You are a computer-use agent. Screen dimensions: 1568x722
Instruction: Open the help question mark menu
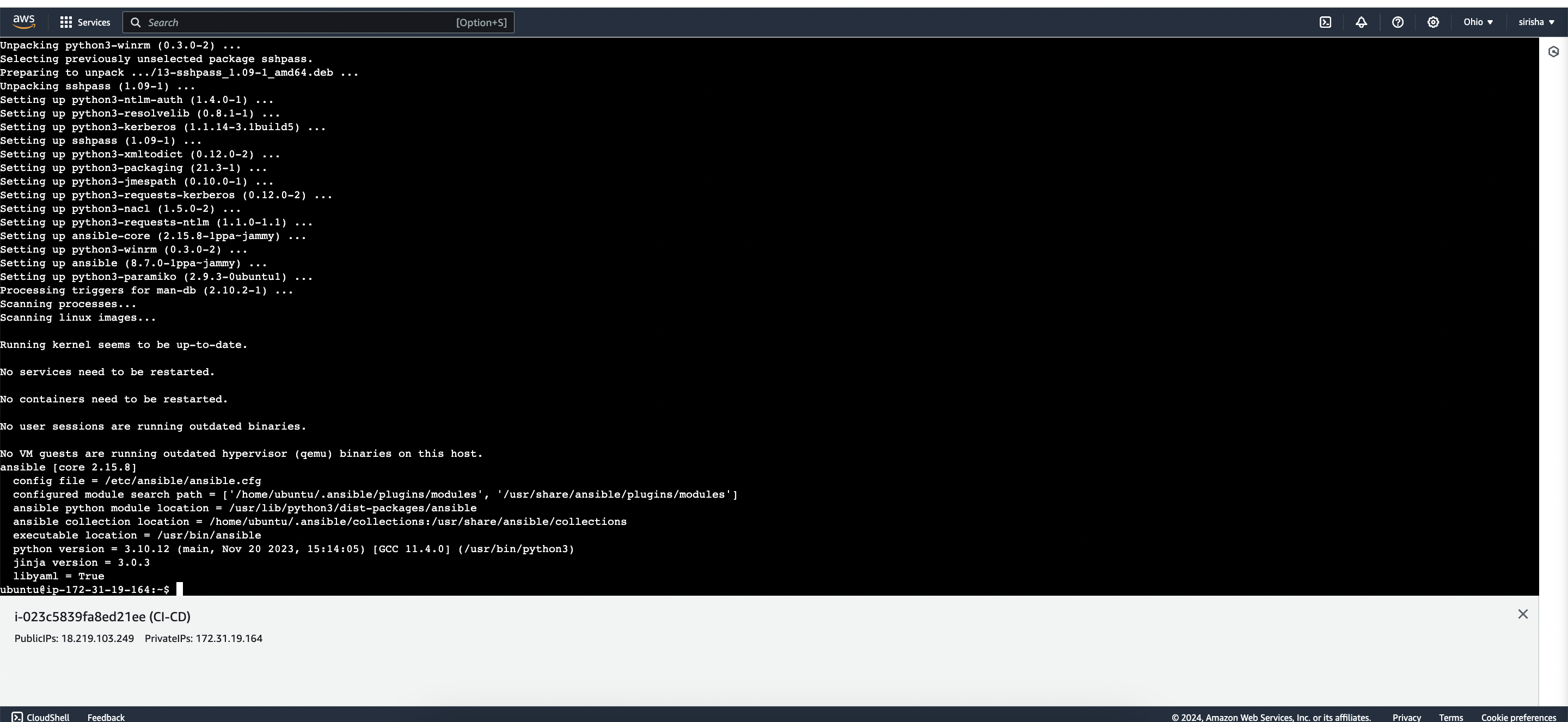(1398, 22)
